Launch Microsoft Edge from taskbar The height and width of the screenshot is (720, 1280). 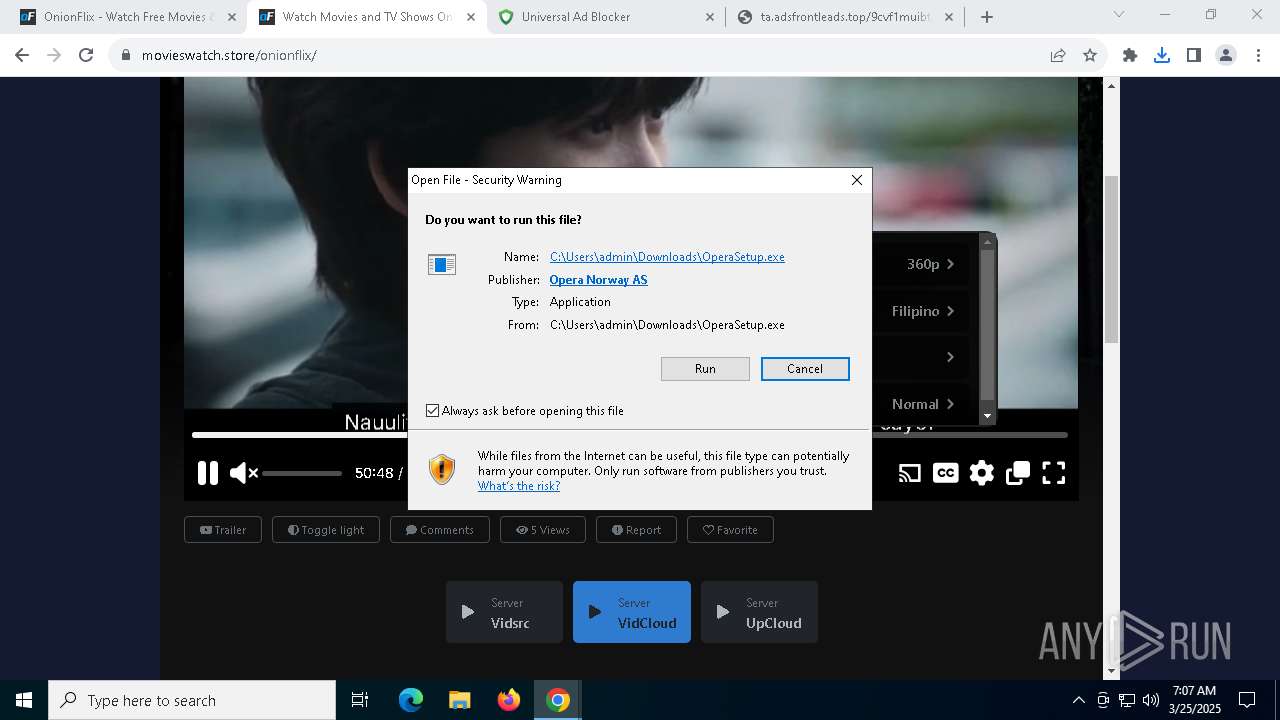411,700
